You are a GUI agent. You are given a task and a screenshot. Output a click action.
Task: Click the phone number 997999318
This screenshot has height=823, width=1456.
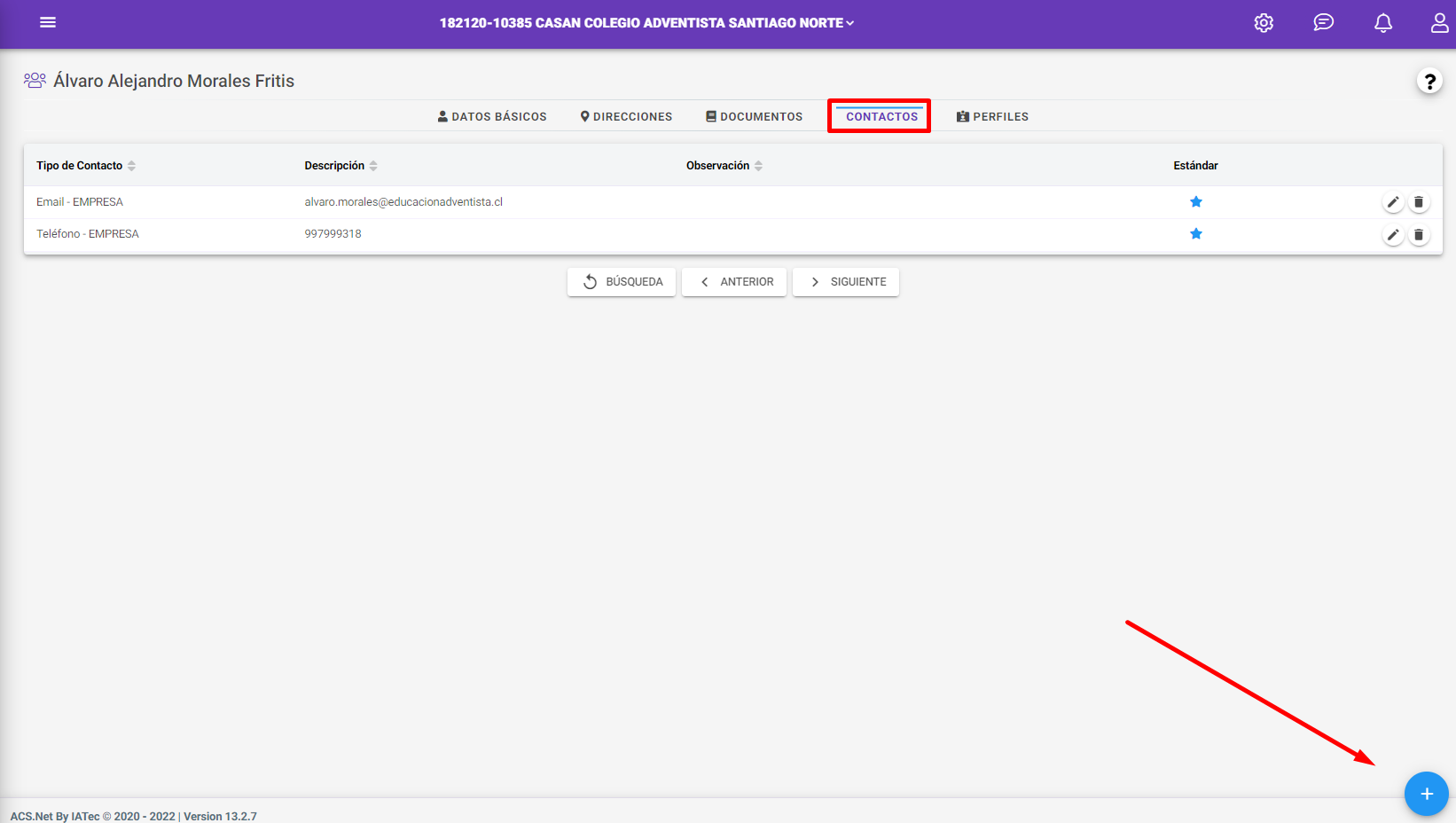pyautogui.click(x=333, y=234)
